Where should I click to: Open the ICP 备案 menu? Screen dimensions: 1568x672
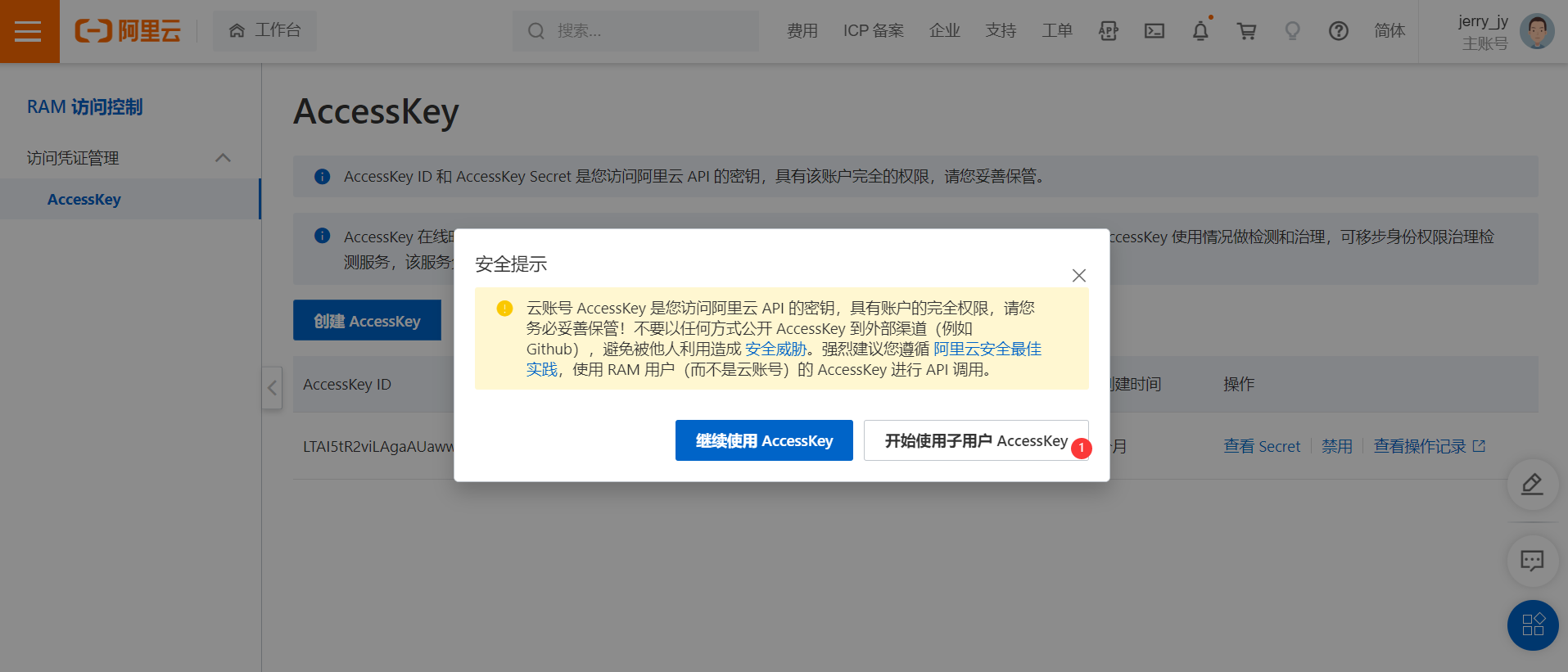pyautogui.click(x=874, y=31)
